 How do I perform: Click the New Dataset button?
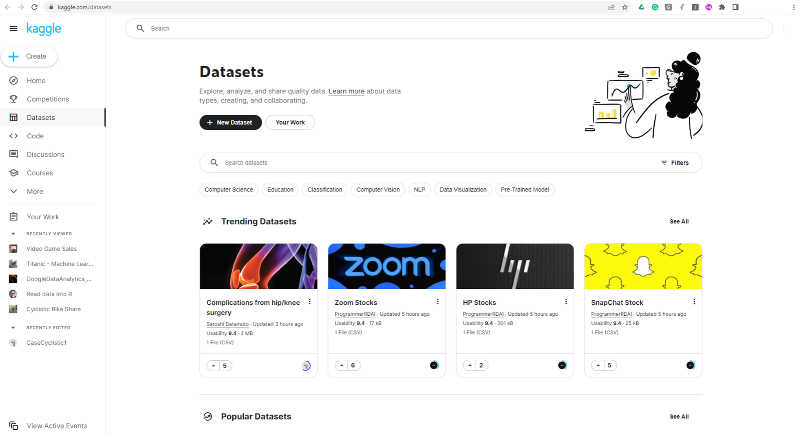point(230,122)
